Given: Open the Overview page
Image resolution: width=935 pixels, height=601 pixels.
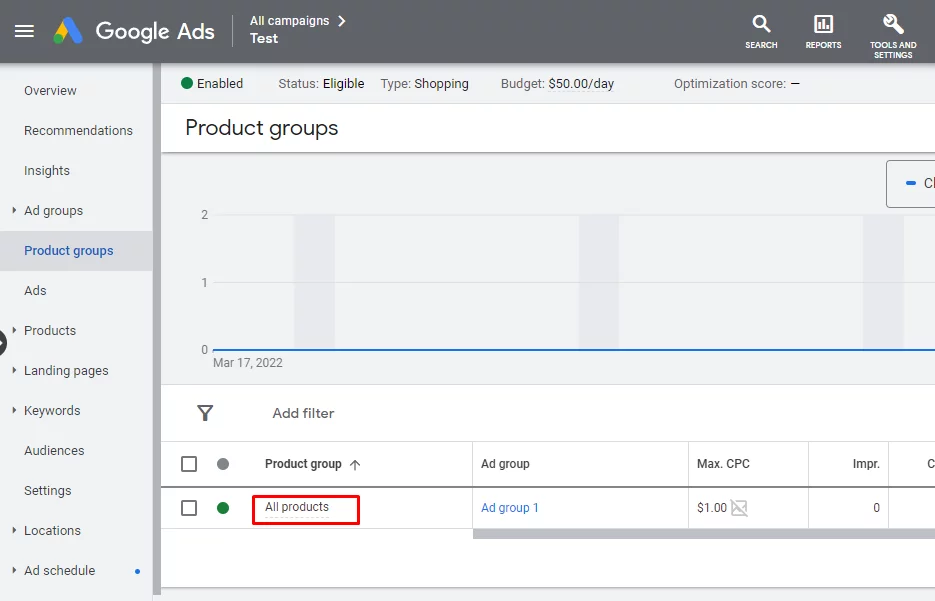Looking at the screenshot, I should pos(50,91).
